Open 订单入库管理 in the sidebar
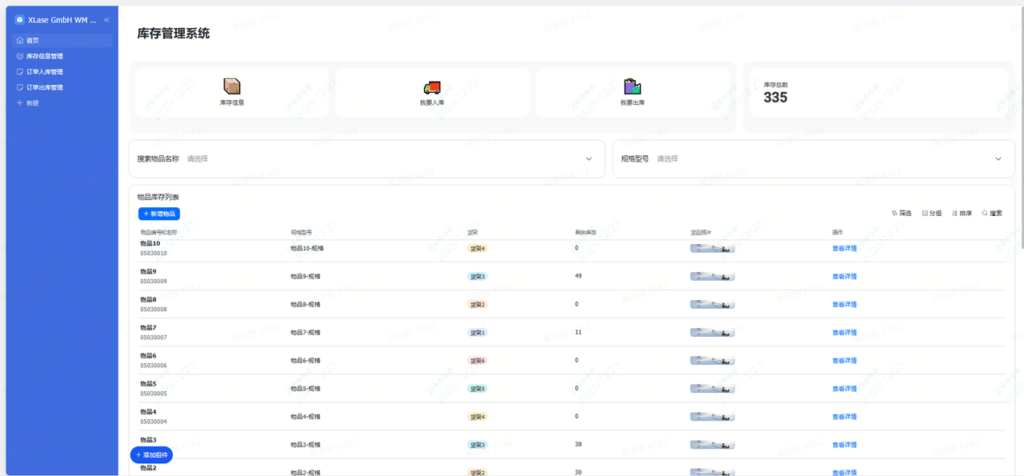Viewport: 1024px width, 476px height. [x=45, y=72]
